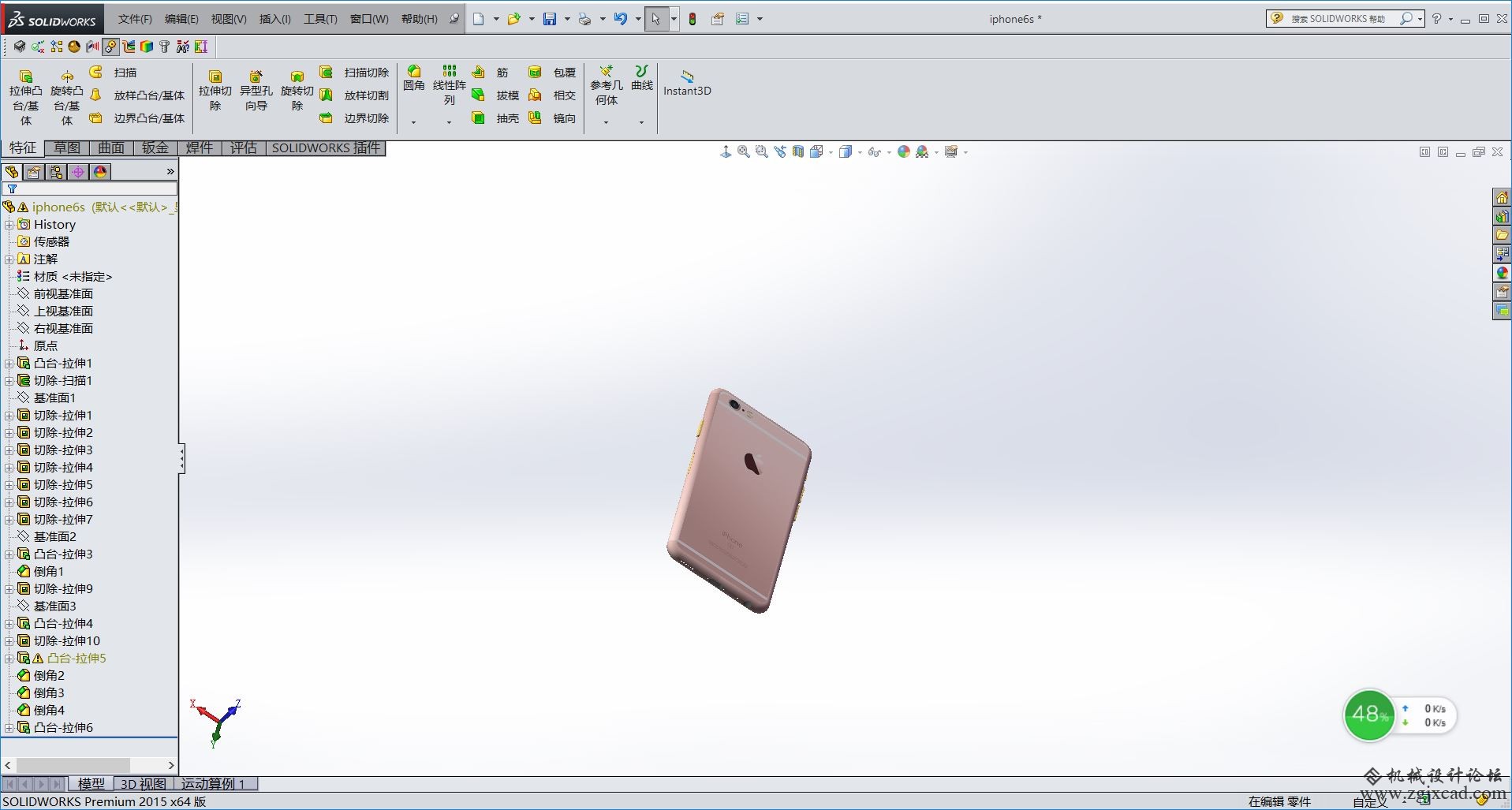
Task: Switch to the 评估 evaluate tab
Action: coord(243,148)
